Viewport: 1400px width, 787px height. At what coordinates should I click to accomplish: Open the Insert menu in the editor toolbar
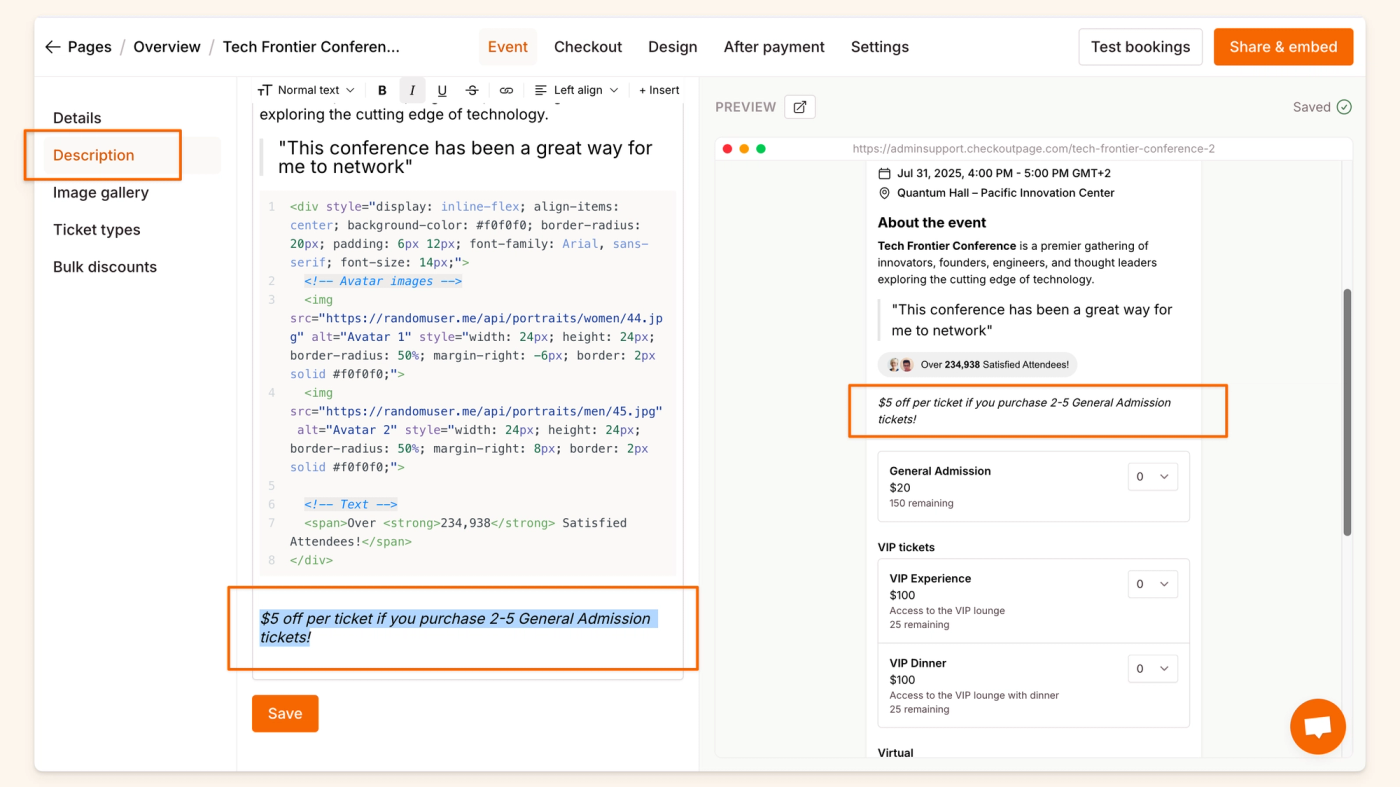659,90
